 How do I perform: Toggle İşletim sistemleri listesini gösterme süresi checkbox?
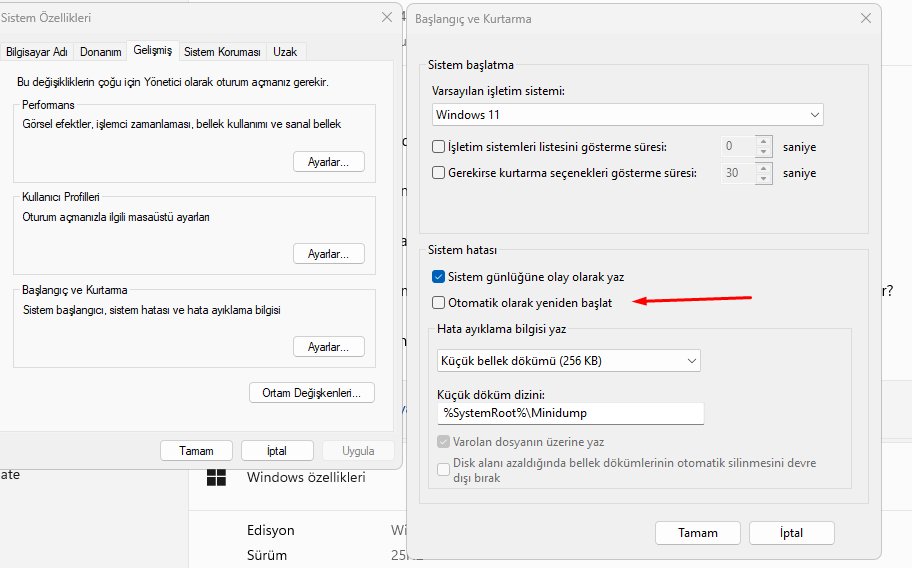pos(439,147)
